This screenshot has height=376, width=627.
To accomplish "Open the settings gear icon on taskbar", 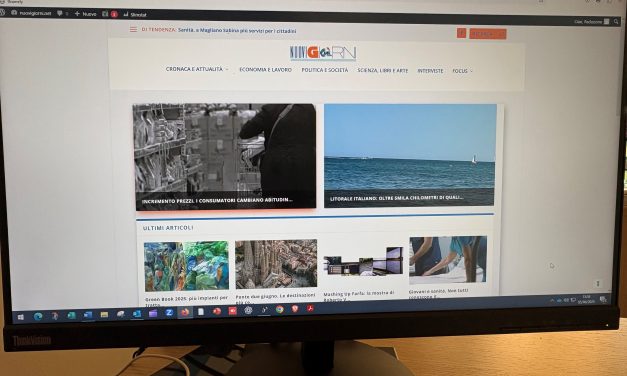I will click(248, 310).
